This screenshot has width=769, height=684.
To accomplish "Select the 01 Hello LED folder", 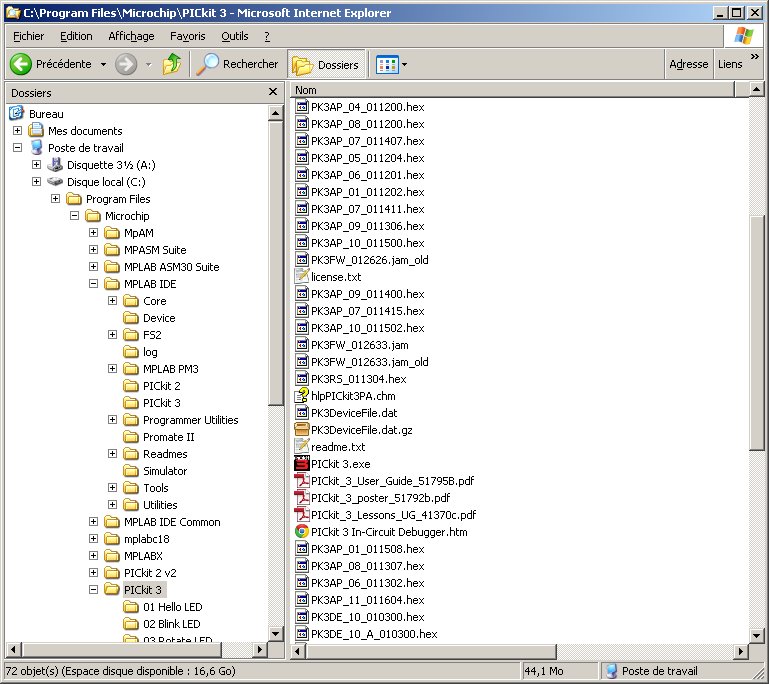I will click(162, 607).
